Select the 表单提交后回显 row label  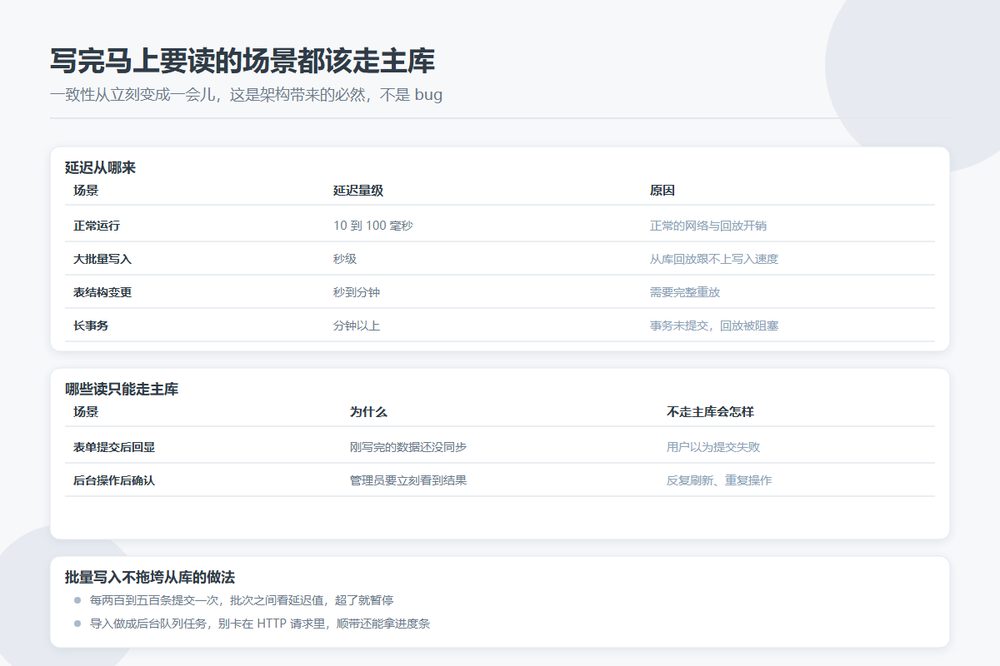click(x=114, y=447)
